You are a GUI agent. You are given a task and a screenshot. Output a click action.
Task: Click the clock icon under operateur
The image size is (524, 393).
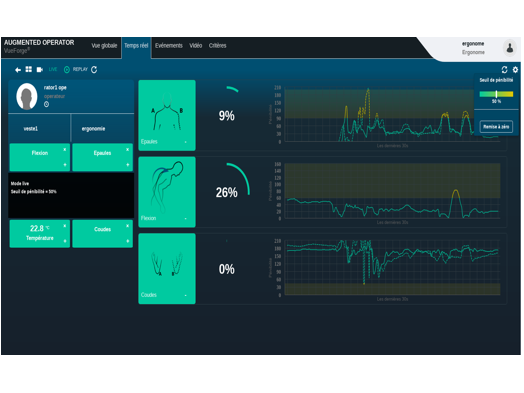(x=46, y=104)
